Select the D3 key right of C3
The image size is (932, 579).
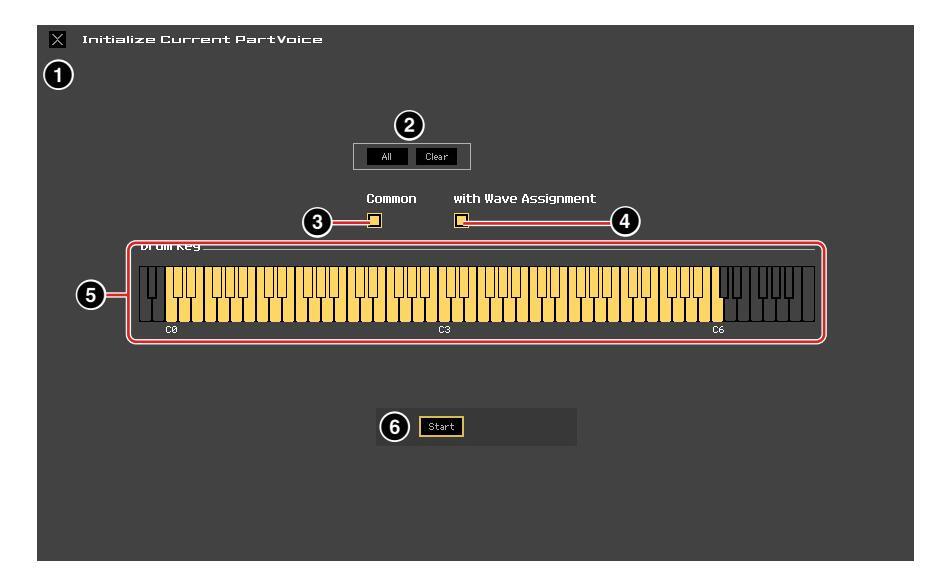tap(457, 310)
